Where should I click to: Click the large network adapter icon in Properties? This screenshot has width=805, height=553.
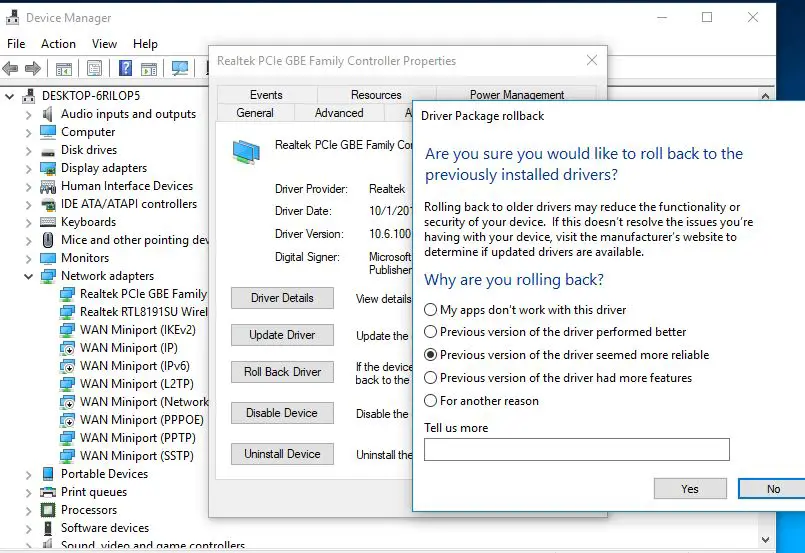246,151
